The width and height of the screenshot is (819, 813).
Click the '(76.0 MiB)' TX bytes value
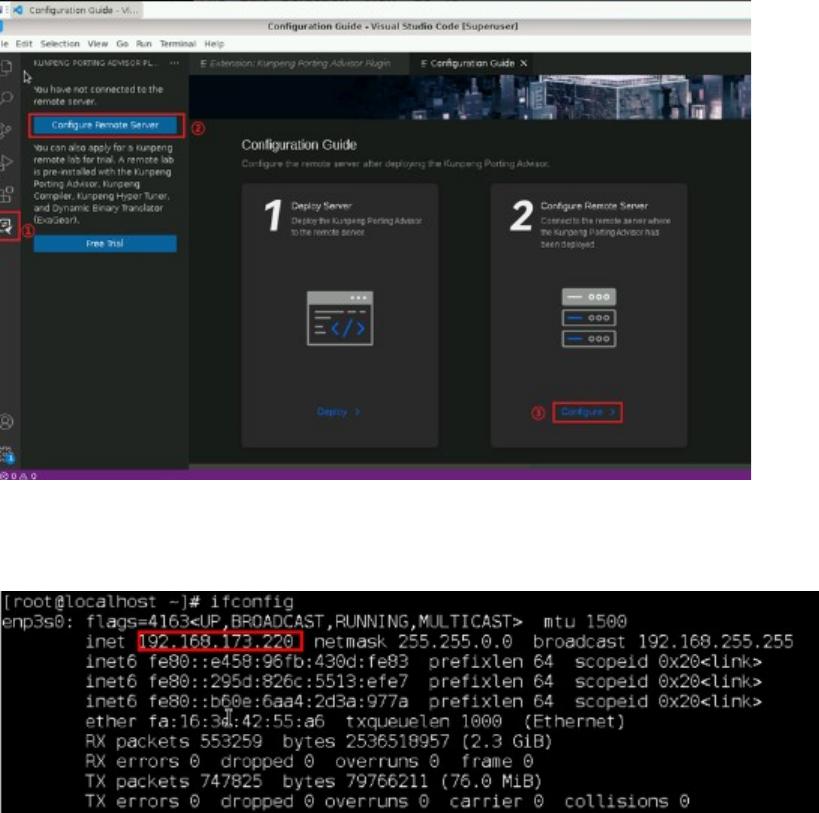click(491, 781)
